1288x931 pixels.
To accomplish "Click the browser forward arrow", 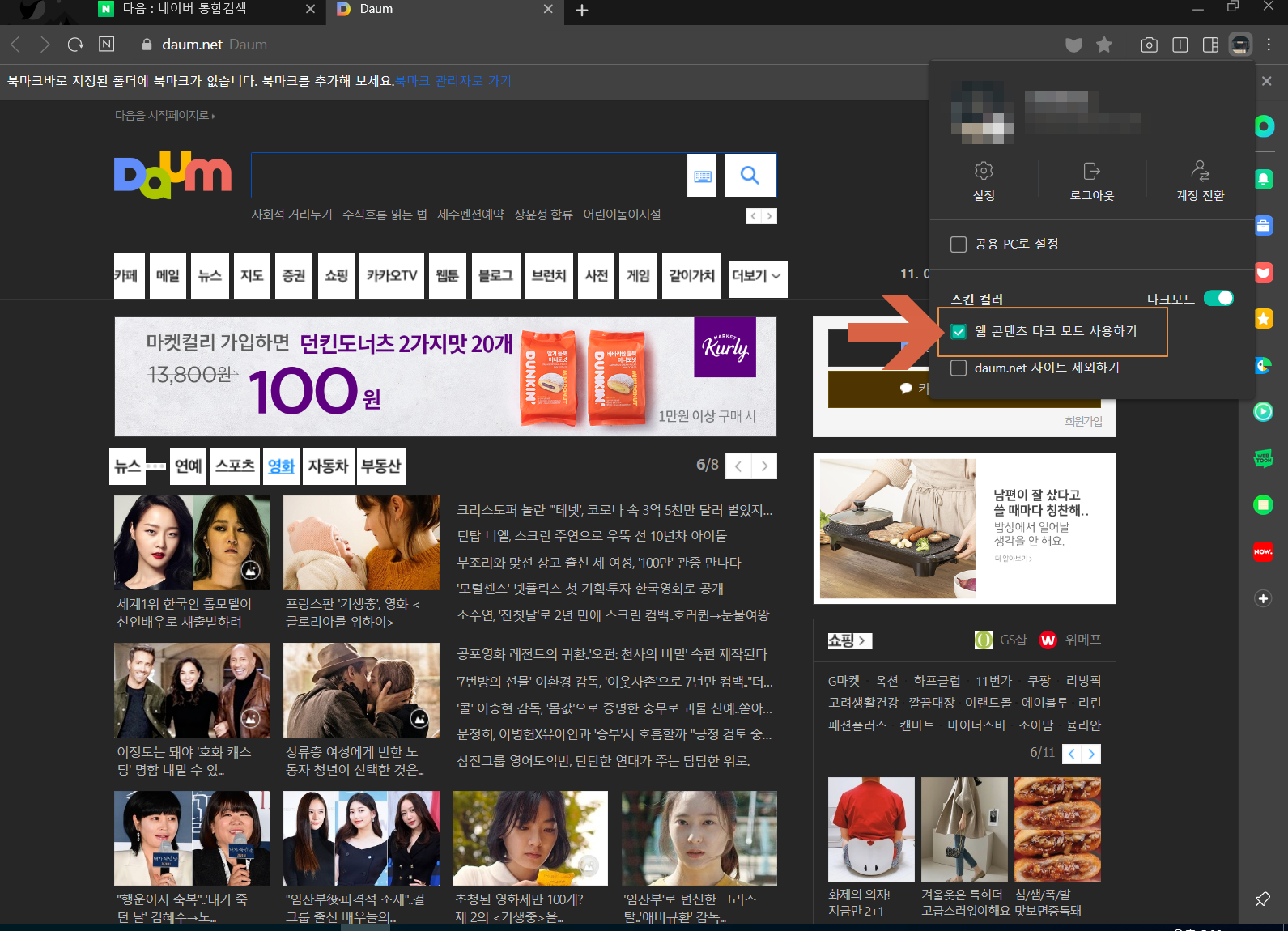I will (45, 45).
